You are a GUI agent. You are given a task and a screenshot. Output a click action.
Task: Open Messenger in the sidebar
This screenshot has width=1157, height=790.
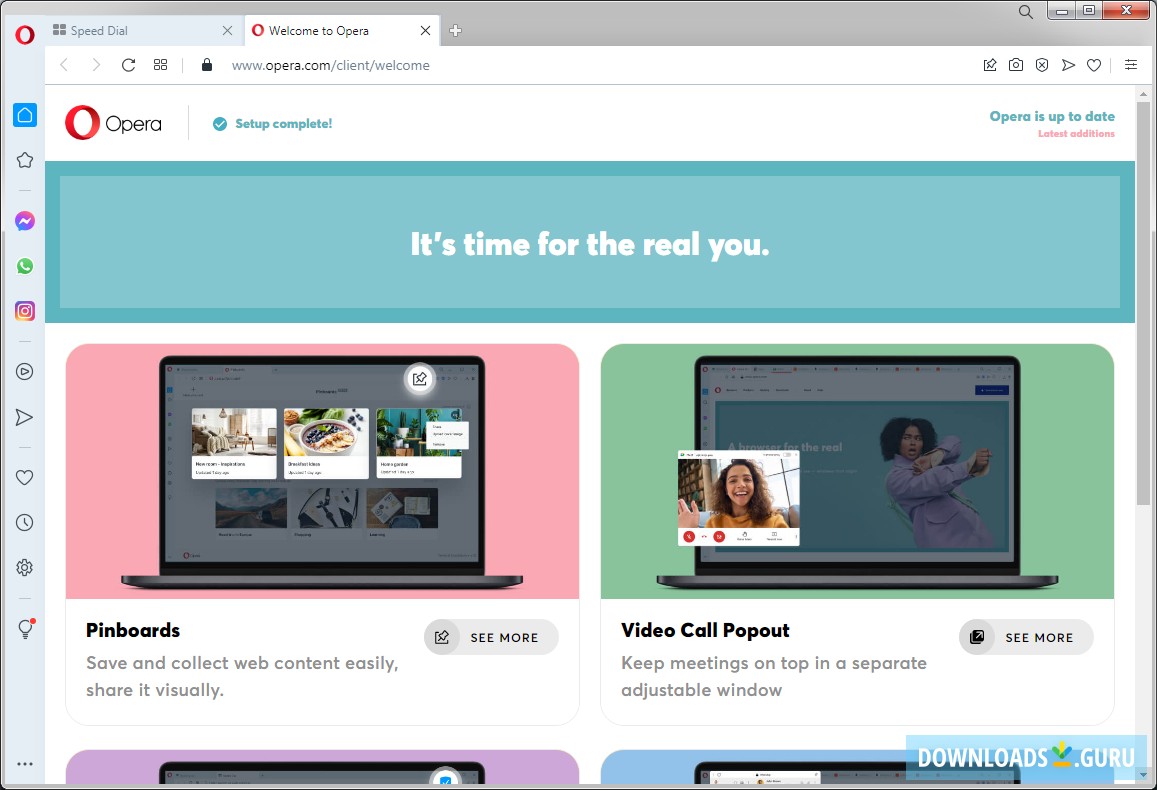click(25, 221)
